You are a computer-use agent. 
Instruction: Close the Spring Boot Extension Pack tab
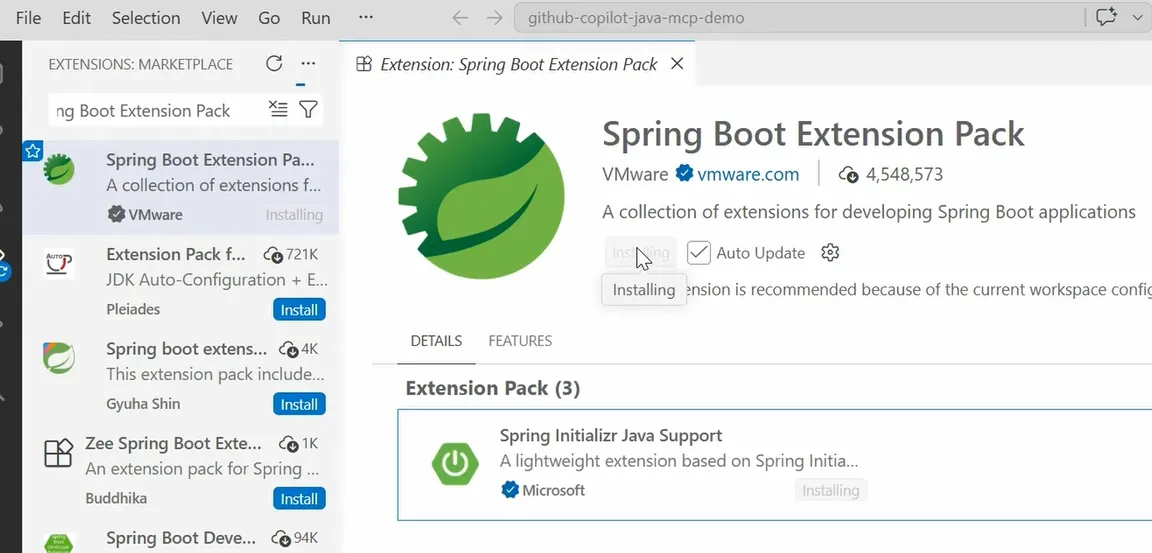[677, 64]
